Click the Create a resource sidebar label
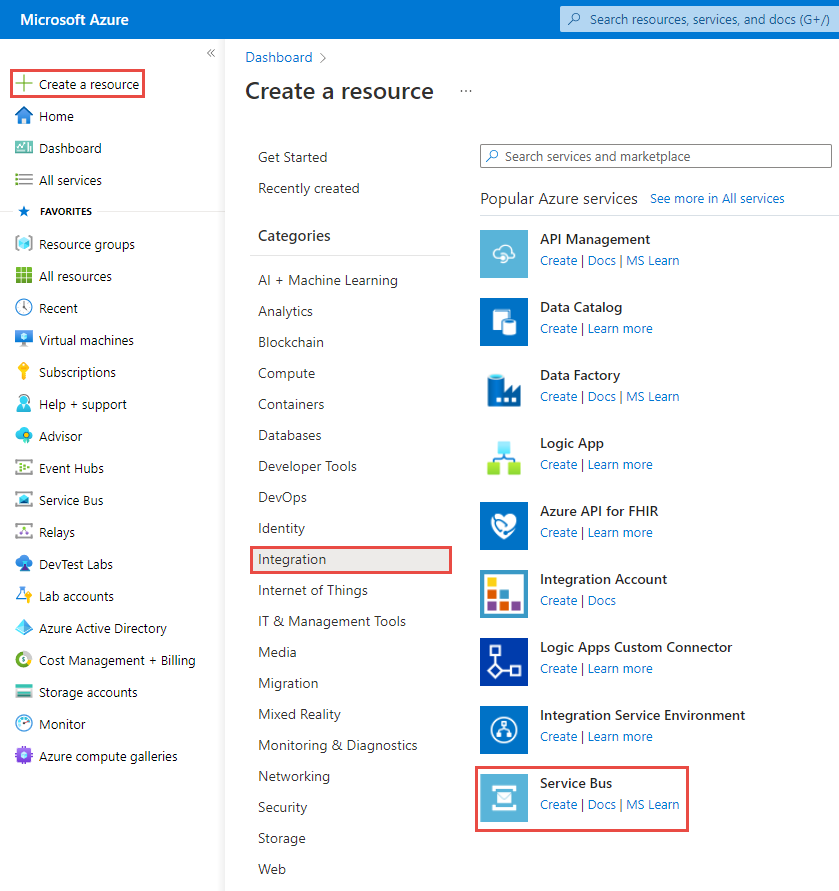 89,84
